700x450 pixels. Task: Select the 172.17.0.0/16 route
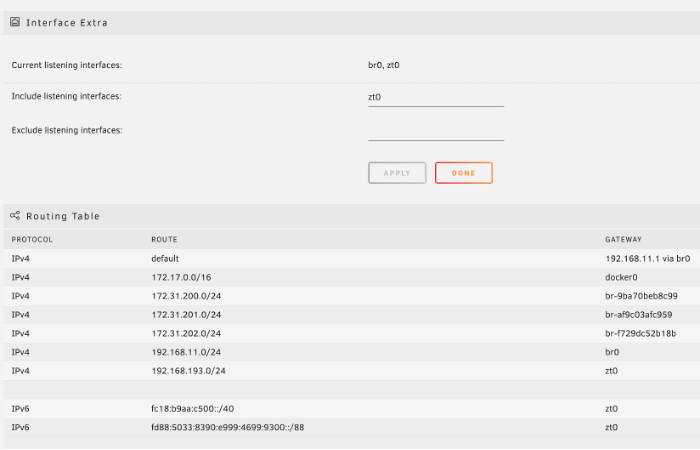click(181, 278)
